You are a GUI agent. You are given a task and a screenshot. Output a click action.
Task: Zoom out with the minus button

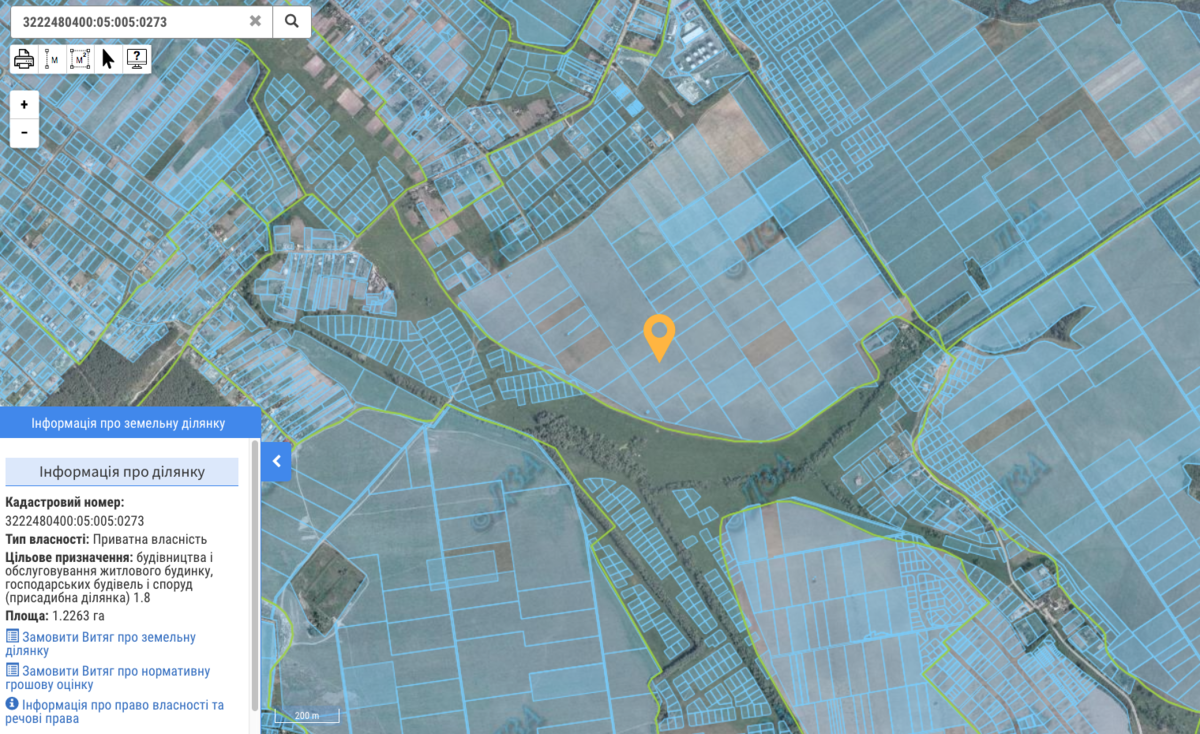click(24, 132)
